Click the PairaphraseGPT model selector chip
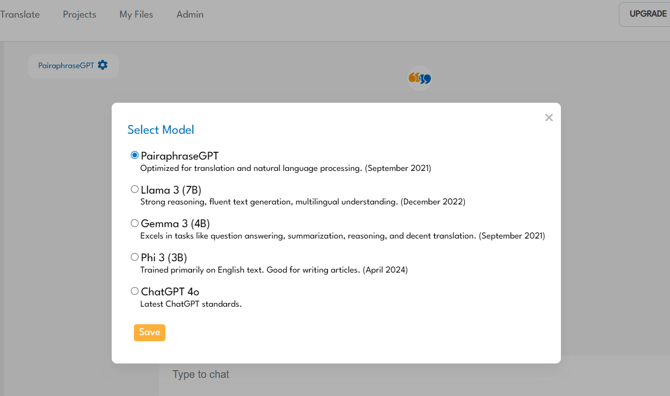This screenshot has height=396, width=670. coord(73,66)
